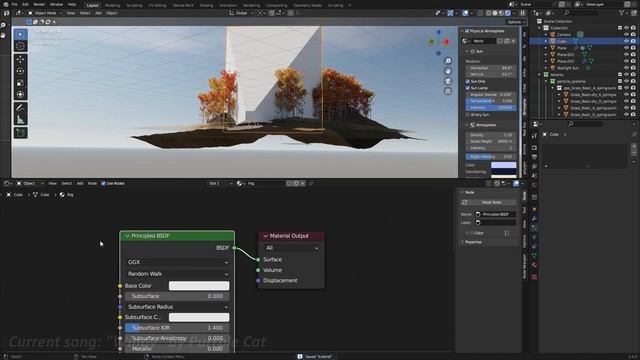
Task: Open the Material Output All target dropdown
Action: tap(291, 248)
